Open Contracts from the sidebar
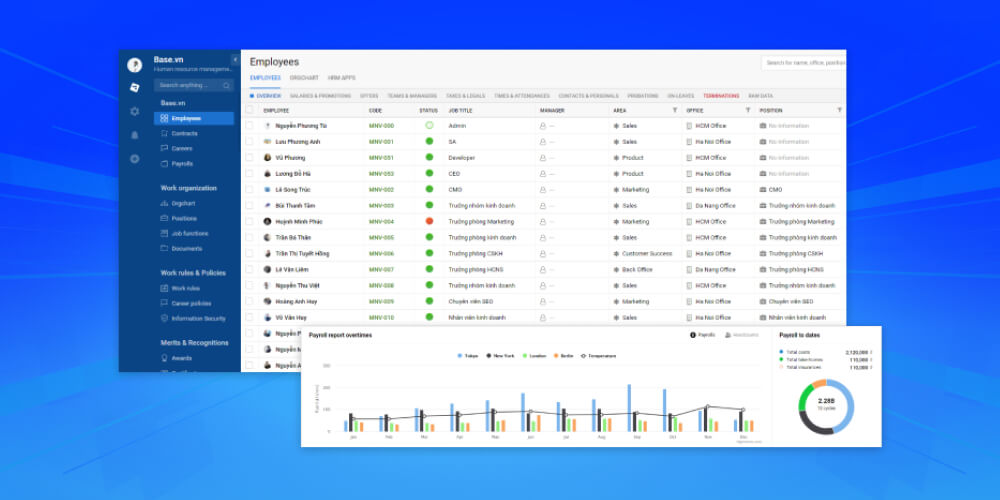 click(x=184, y=133)
